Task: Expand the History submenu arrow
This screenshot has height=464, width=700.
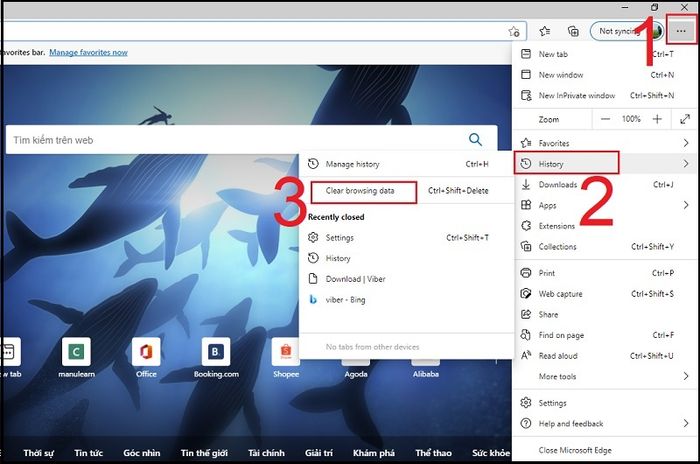Action: [x=686, y=163]
